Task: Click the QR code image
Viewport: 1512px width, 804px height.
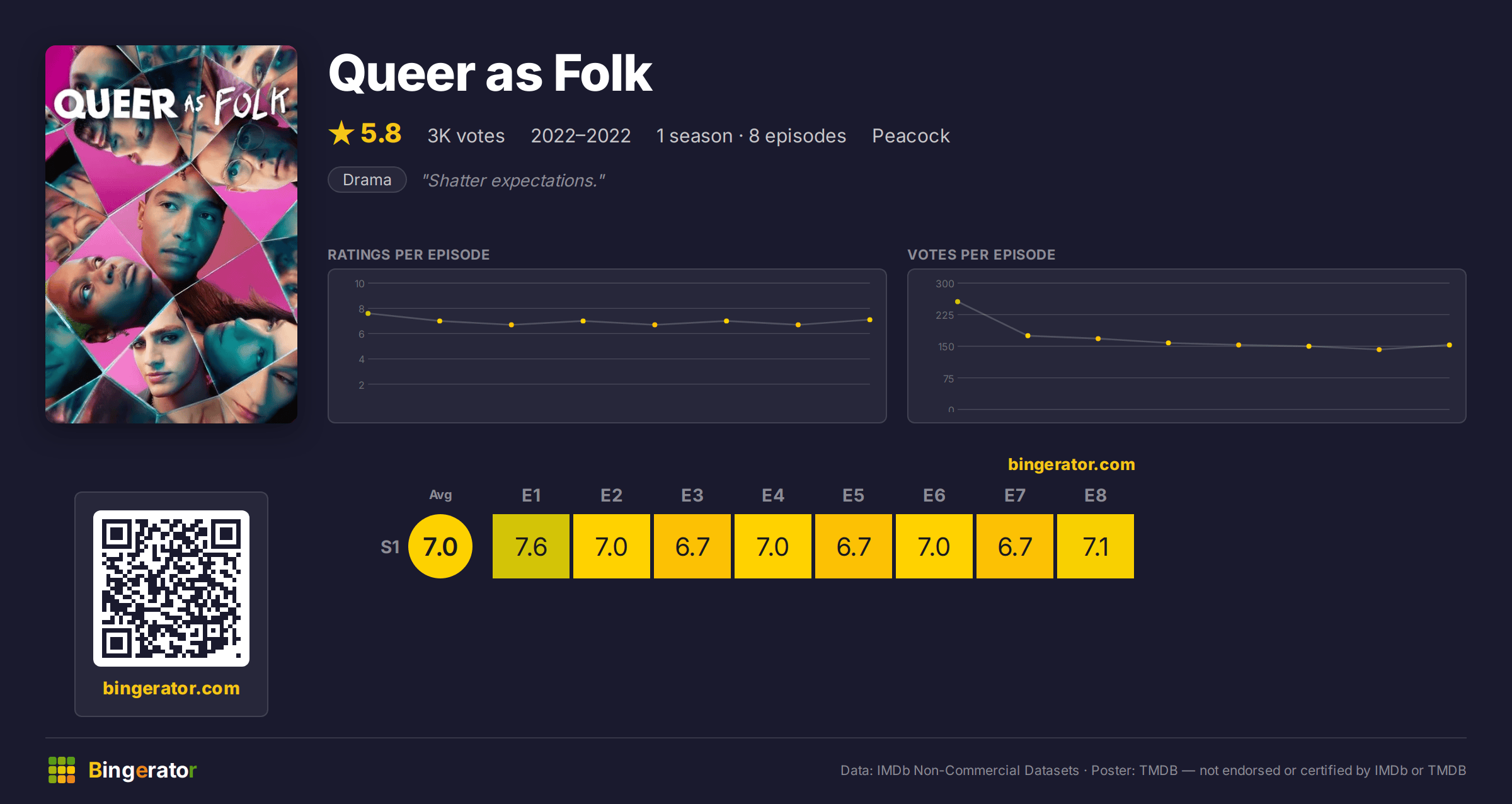Action: coord(171,589)
